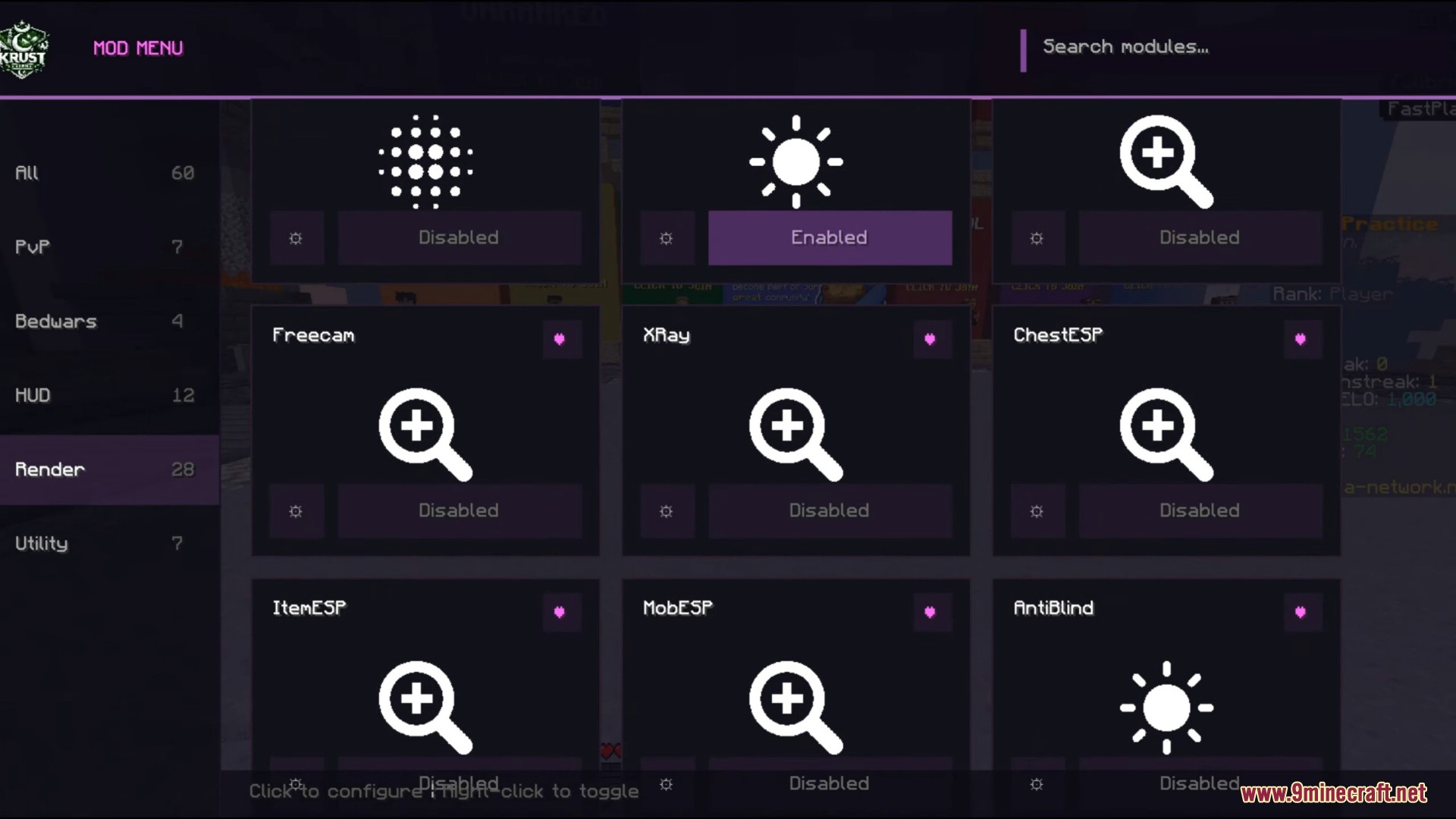Disable the currently Enabled module
Viewport: 1456px width, 819px height.
point(829,238)
